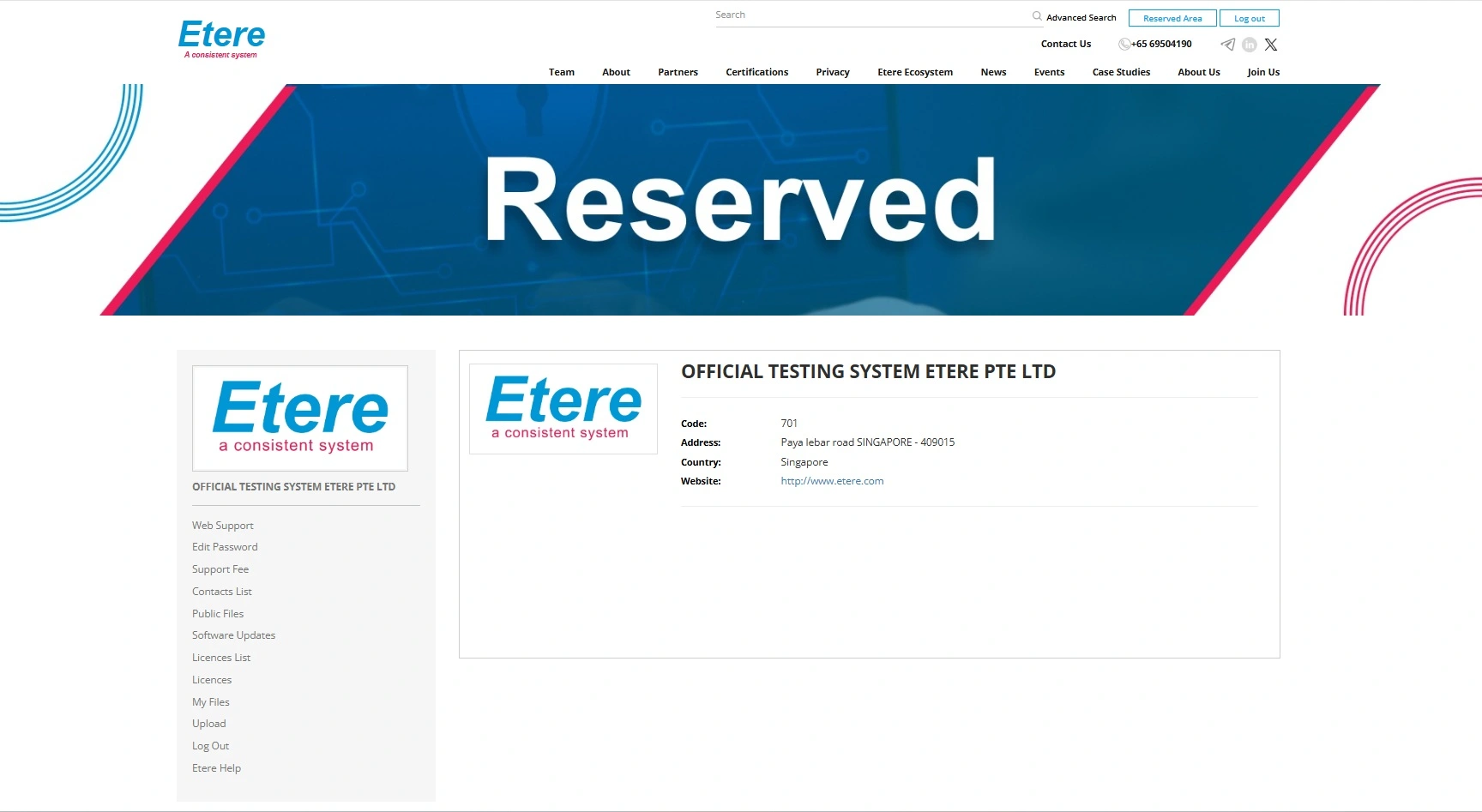Open the Etere Ecosystem menu item
1482x812 pixels.
click(x=915, y=72)
